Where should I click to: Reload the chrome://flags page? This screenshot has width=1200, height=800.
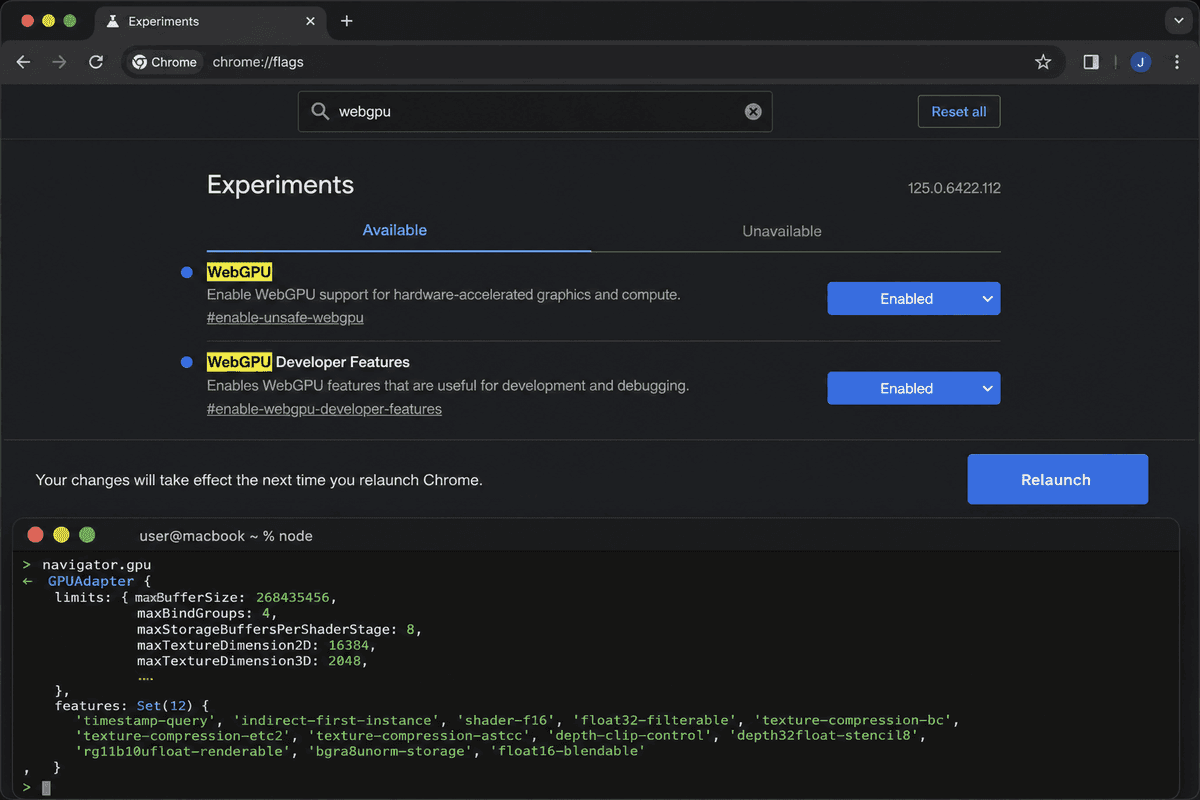[96, 62]
